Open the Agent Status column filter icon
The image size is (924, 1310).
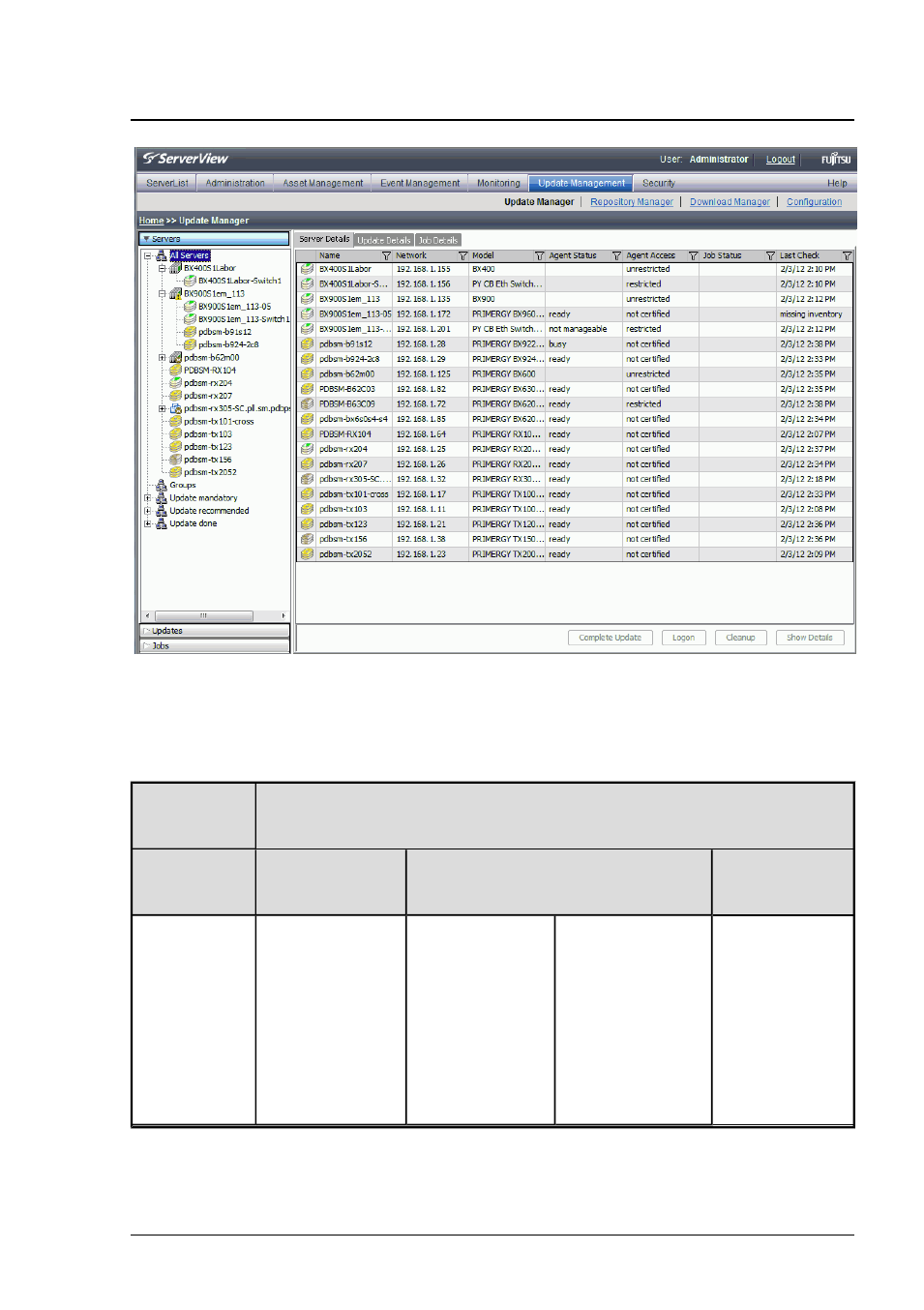click(616, 255)
